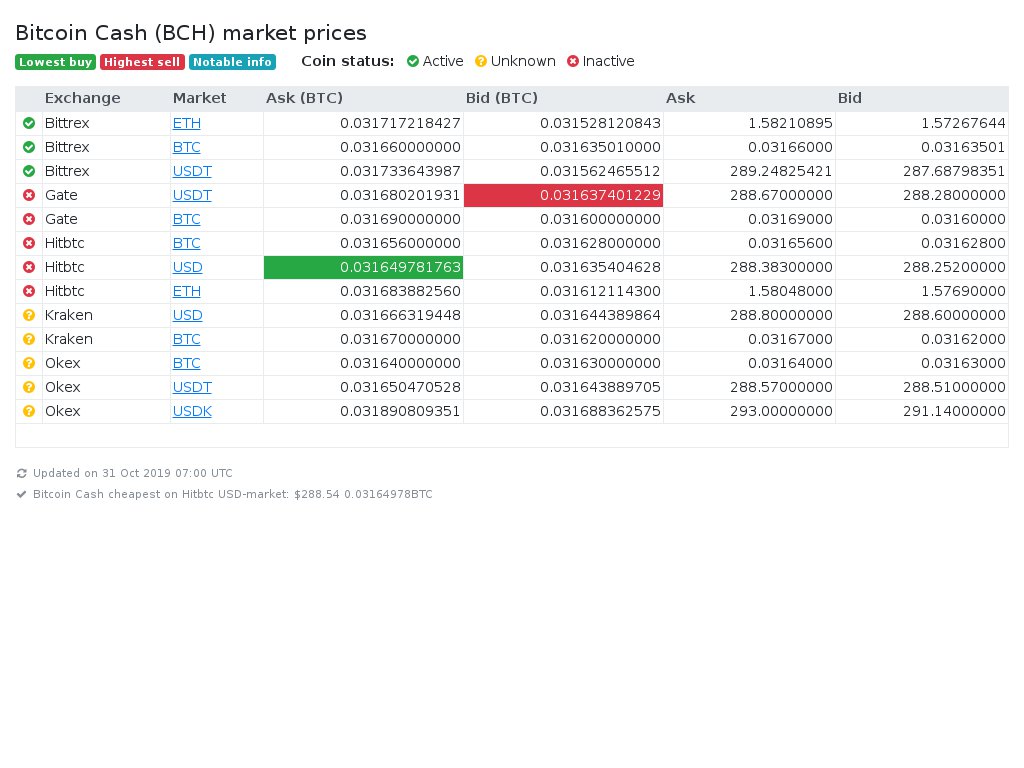Screen dimensions: 1024x768
Task: Click ask price 288.80000000
Action: (x=781, y=315)
